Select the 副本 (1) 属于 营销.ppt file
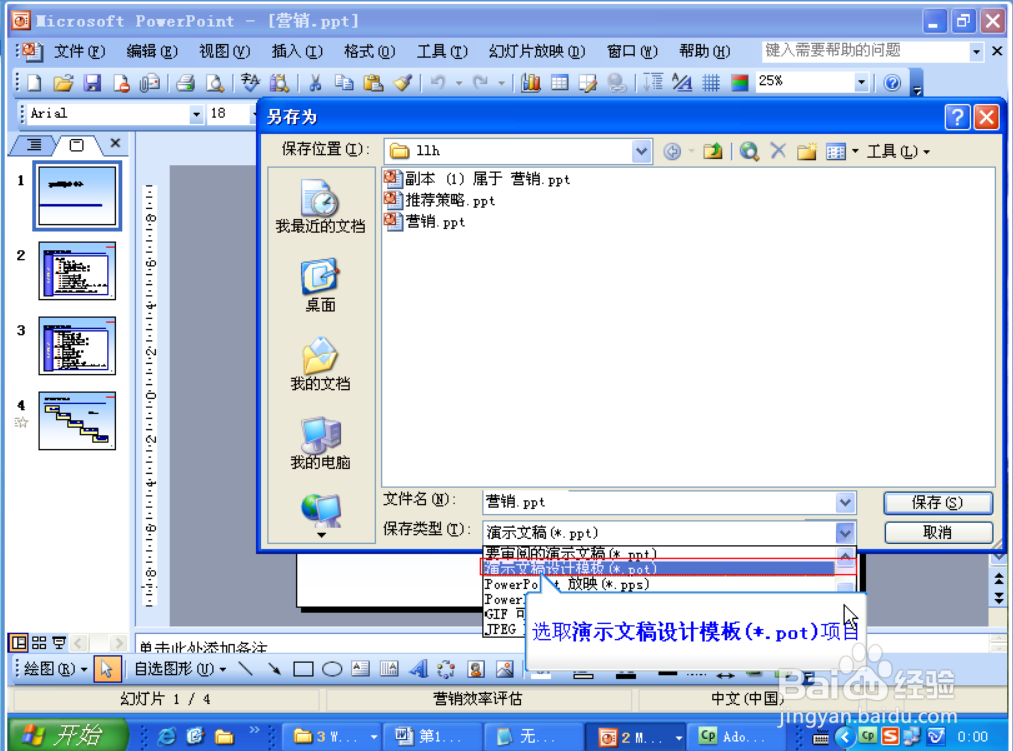The image size is (1013, 751). 477,179
